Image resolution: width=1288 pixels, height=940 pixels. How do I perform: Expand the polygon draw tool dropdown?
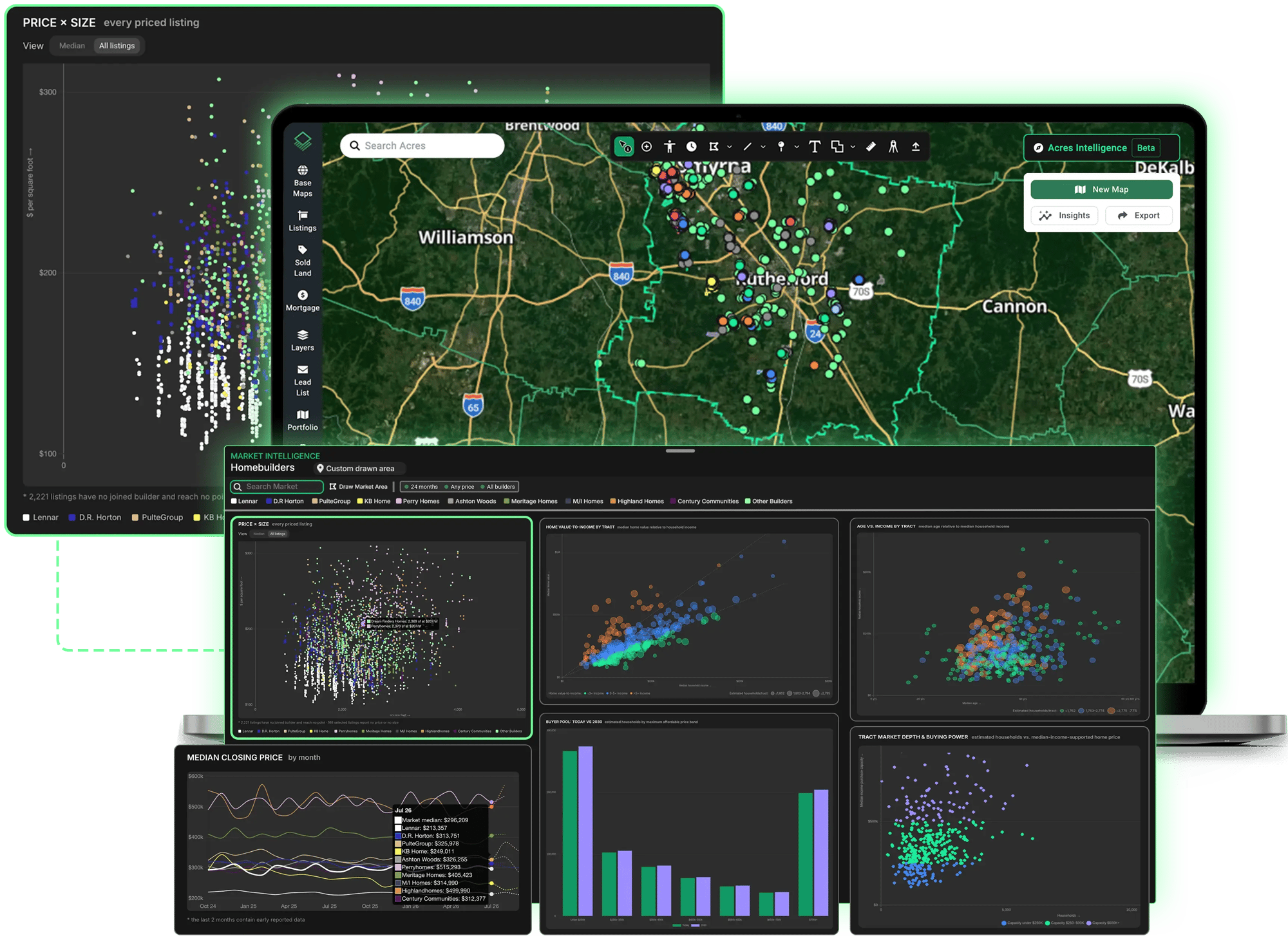[x=729, y=147]
